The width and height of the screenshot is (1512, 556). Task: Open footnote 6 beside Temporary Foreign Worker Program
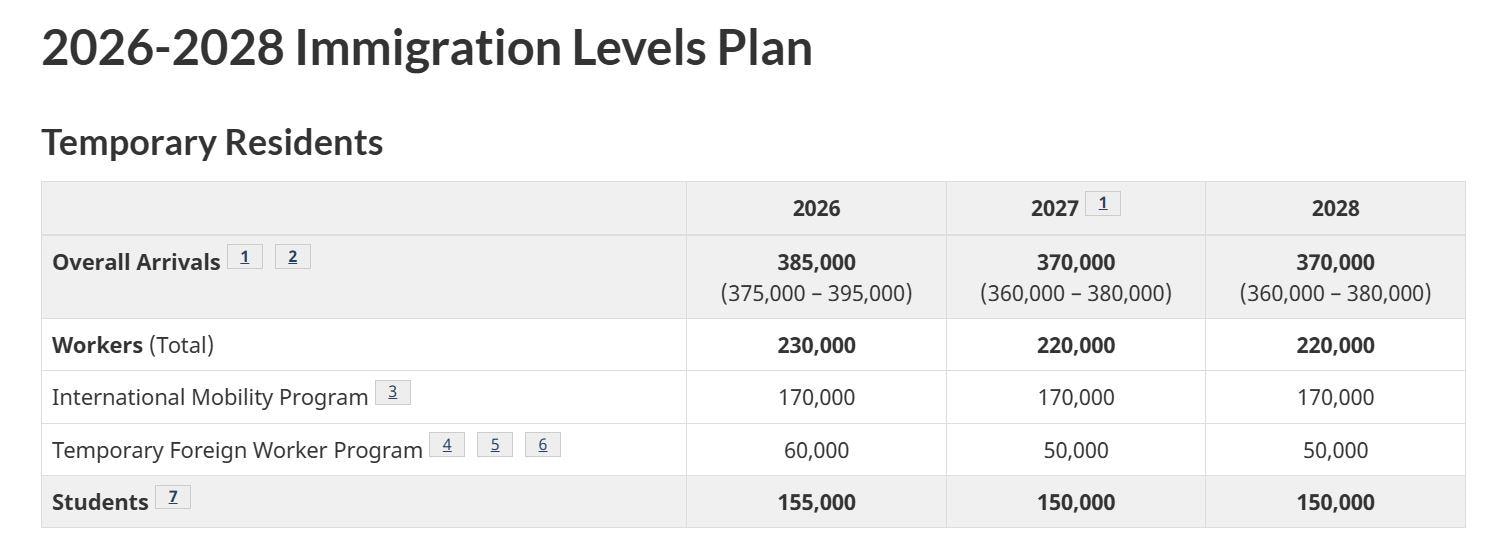click(542, 445)
